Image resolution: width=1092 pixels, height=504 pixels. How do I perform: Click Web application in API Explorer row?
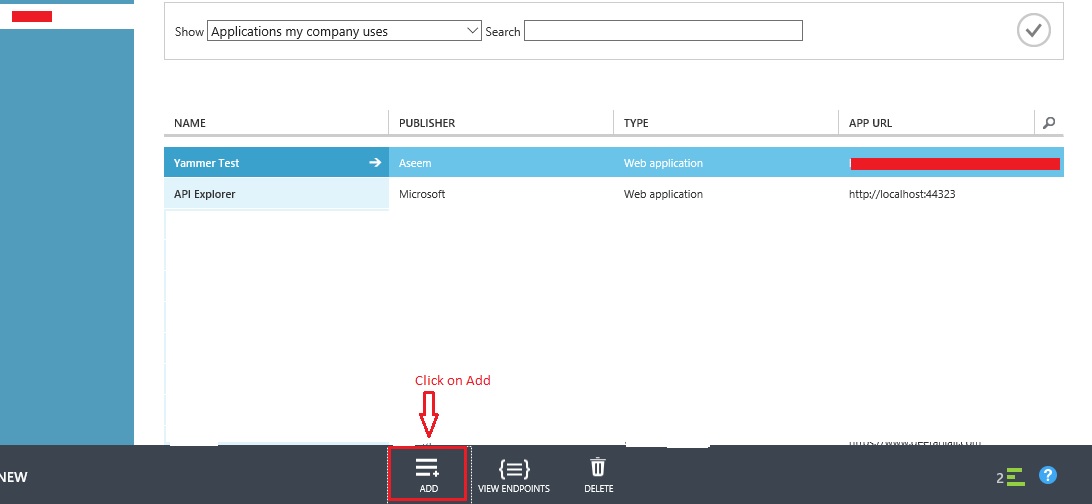point(663,194)
